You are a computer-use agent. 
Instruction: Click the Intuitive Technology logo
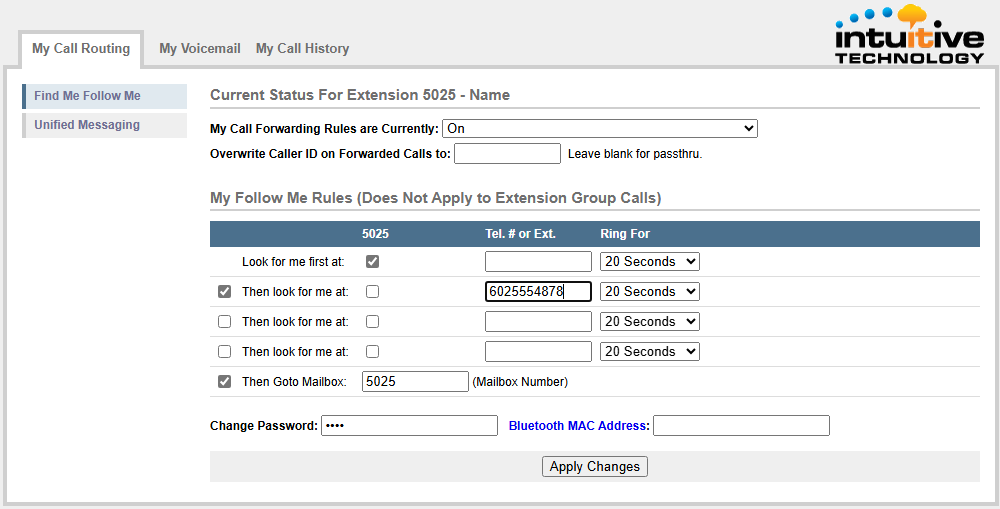tap(909, 34)
